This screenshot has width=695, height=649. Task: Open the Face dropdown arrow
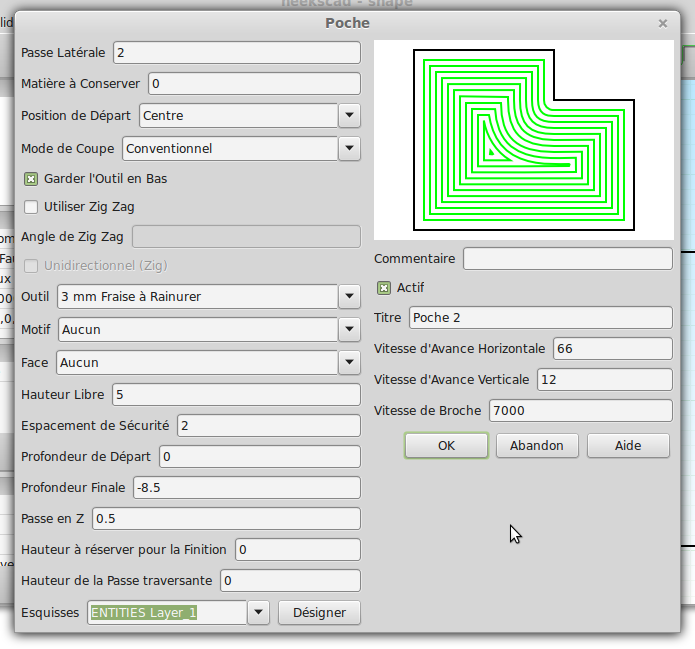point(349,362)
